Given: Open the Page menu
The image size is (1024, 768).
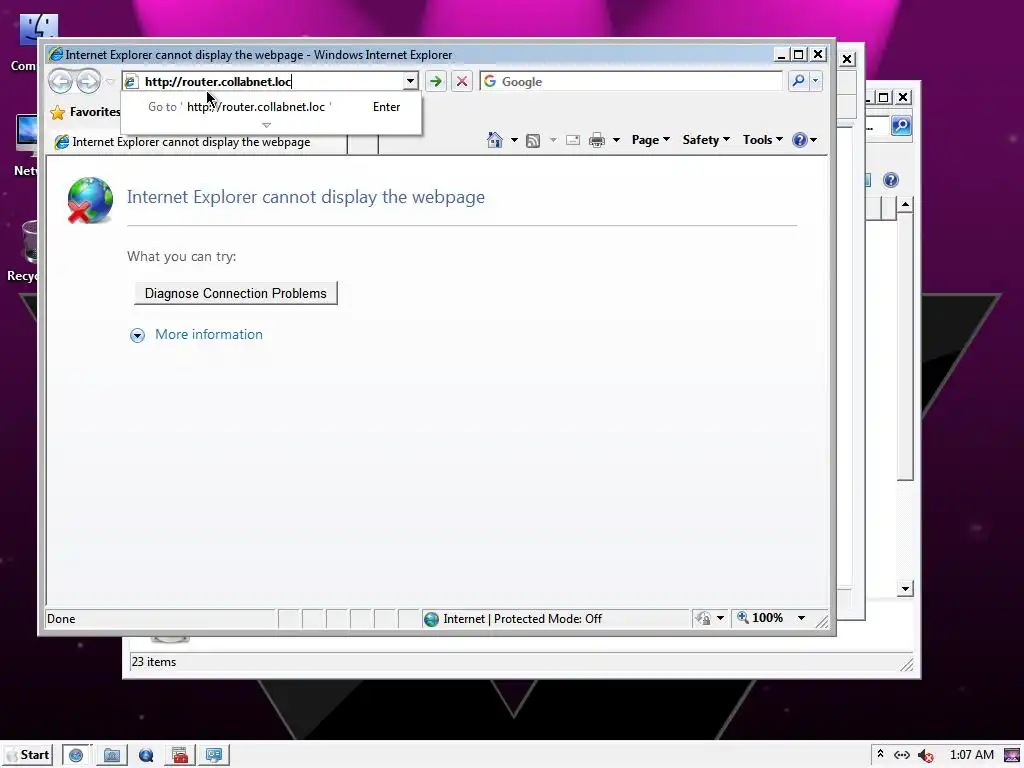Looking at the screenshot, I should click(x=650, y=140).
